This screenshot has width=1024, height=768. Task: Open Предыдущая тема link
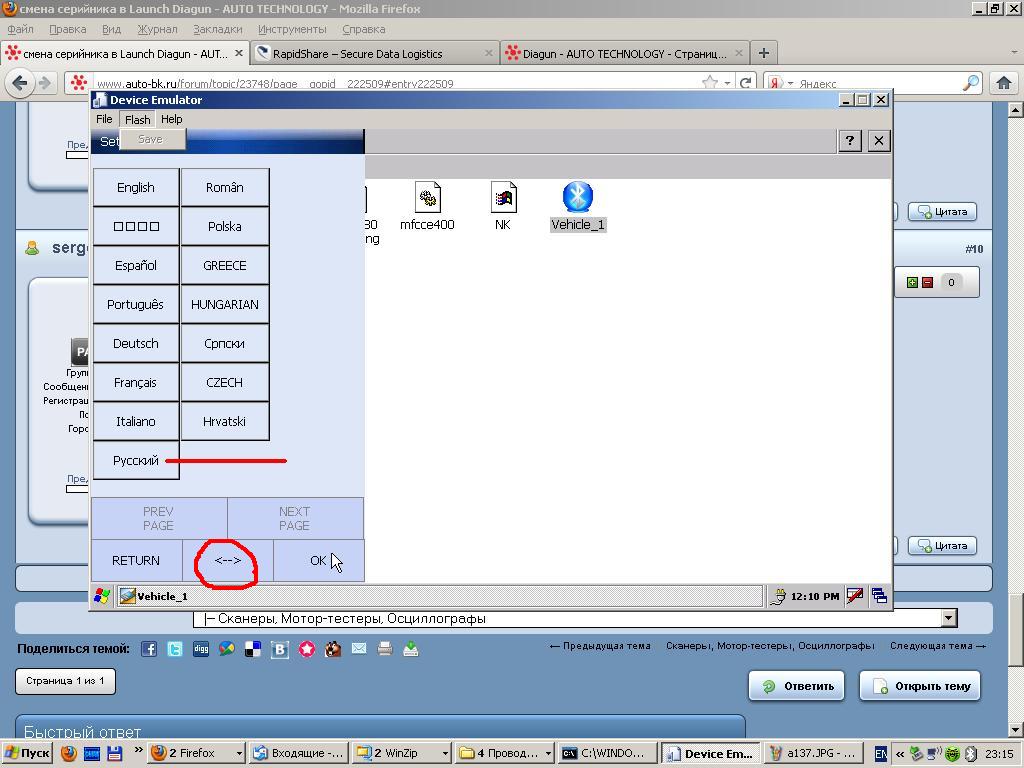coord(600,646)
